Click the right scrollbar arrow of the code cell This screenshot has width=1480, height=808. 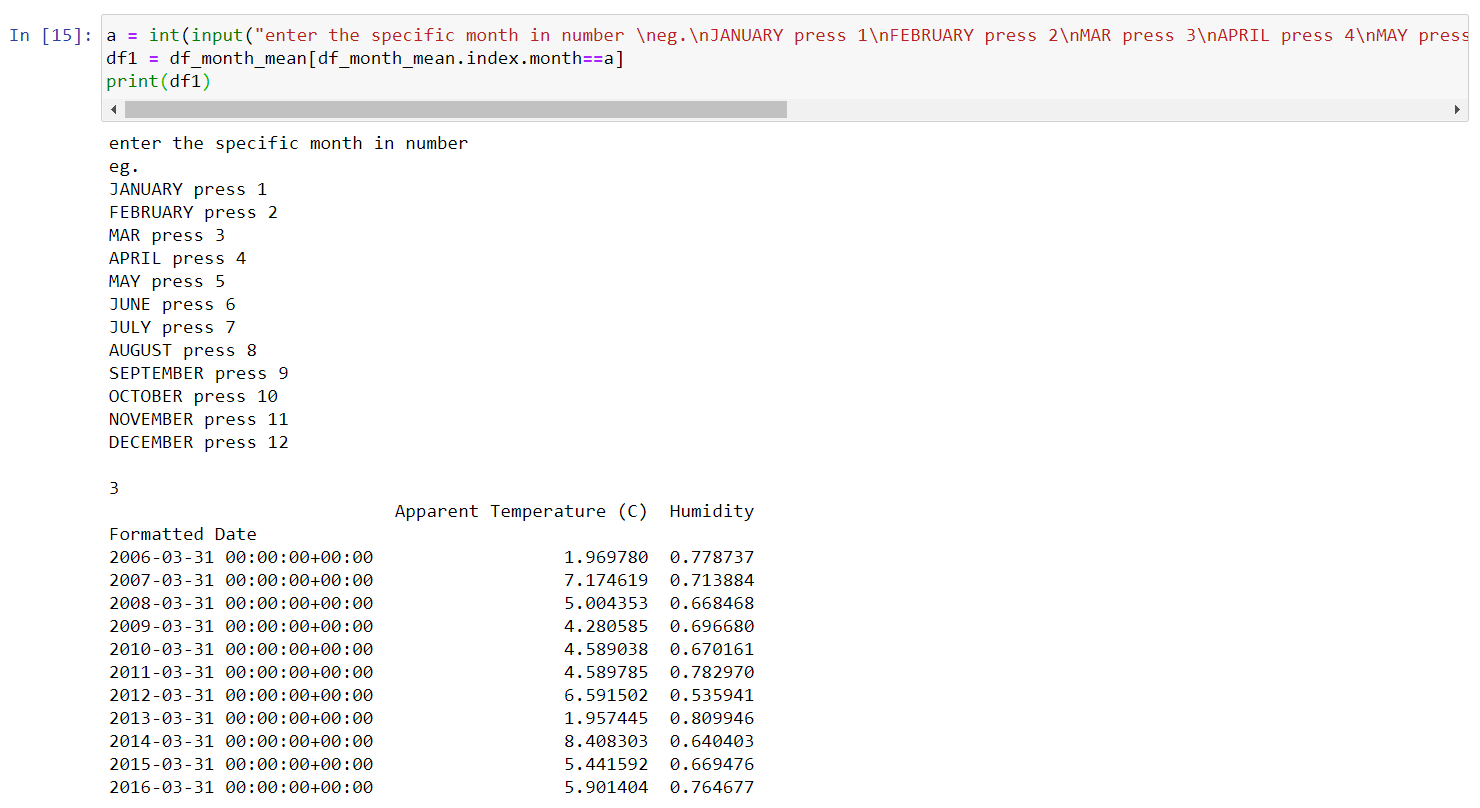1458,109
